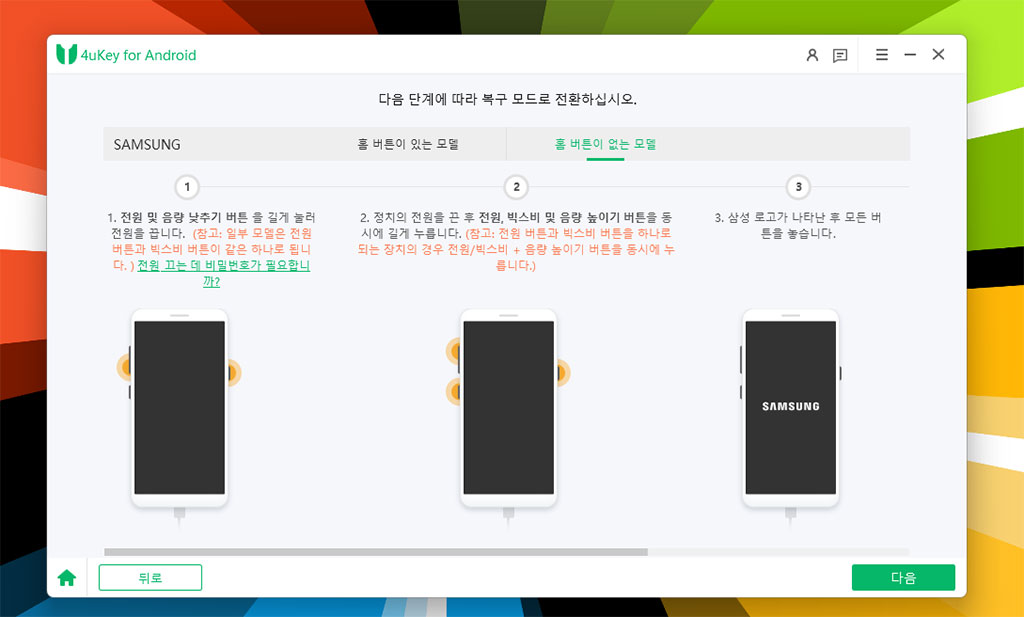Click the 뒤로 back button
This screenshot has height=617, width=1024.
coord(150,578)
